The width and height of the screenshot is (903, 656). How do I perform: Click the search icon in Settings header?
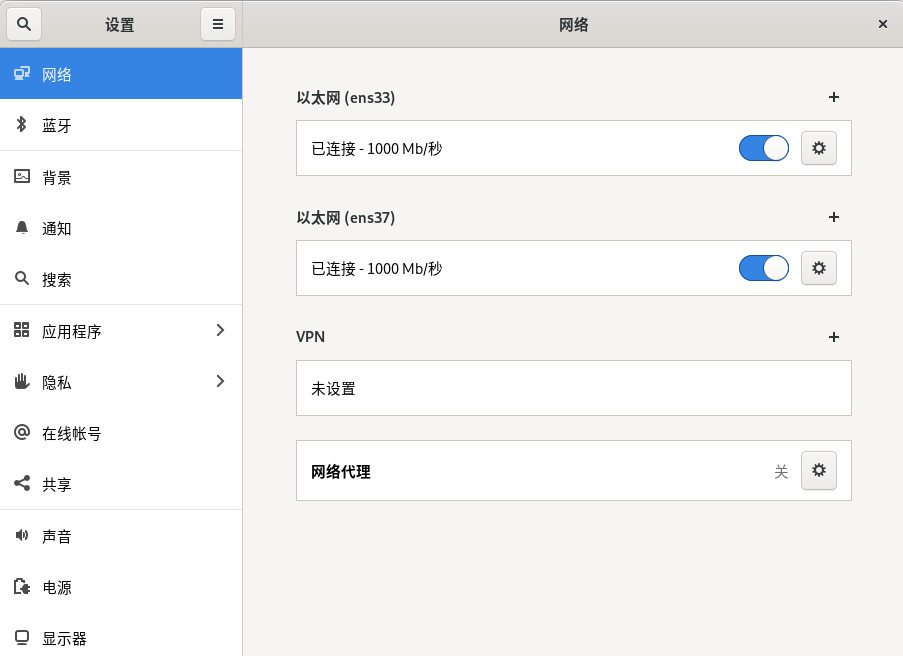24,24
